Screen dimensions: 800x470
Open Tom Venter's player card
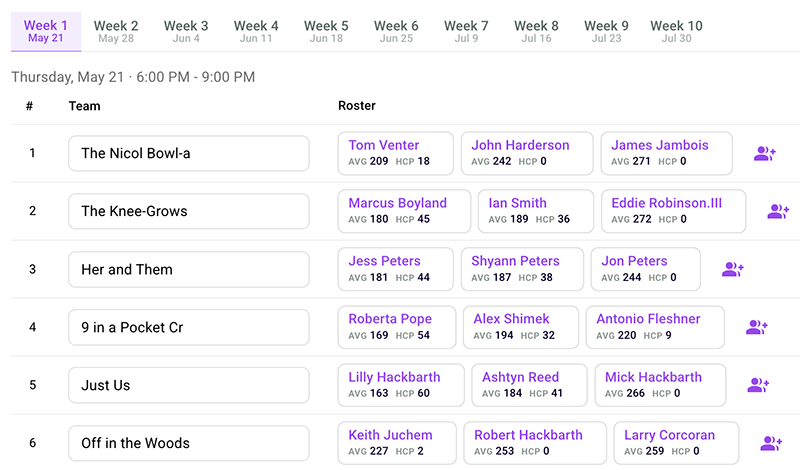395,153
